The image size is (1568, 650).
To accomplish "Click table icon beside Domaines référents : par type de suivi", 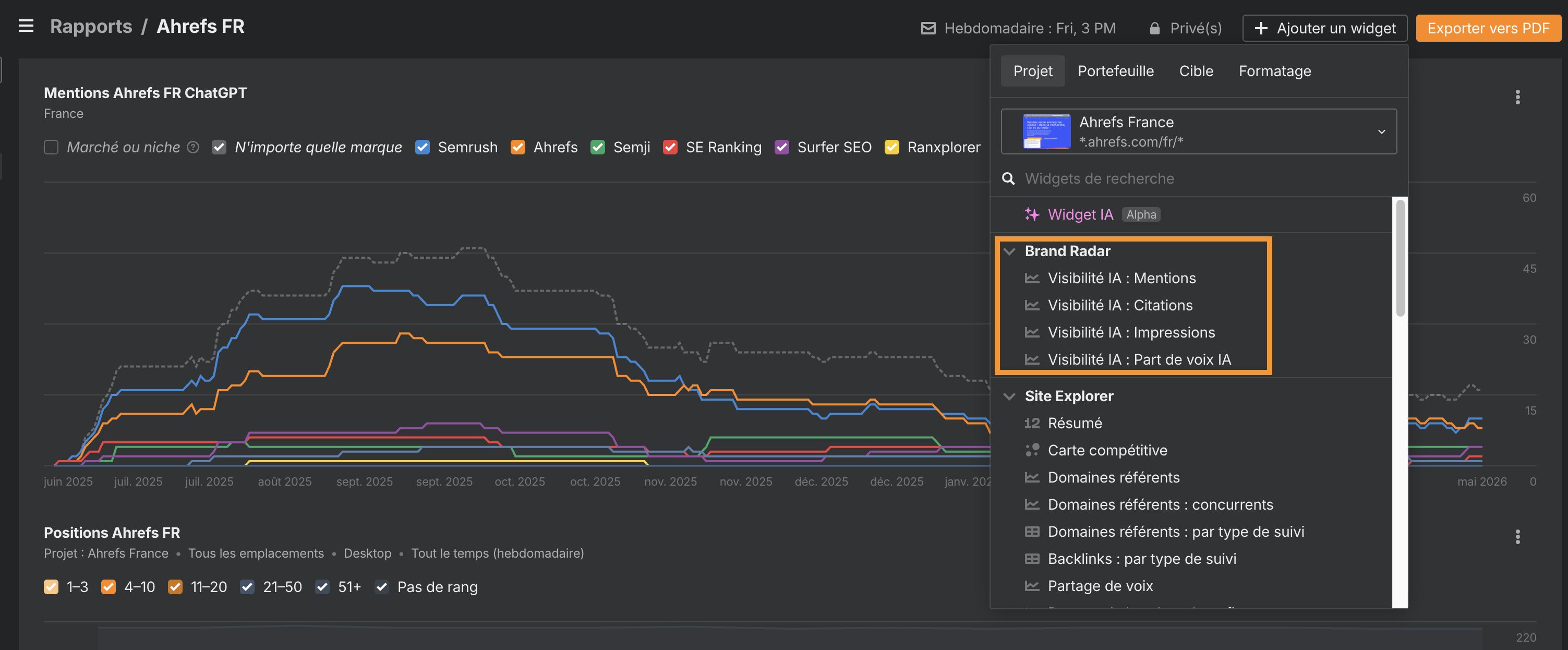I will 1032,532.
